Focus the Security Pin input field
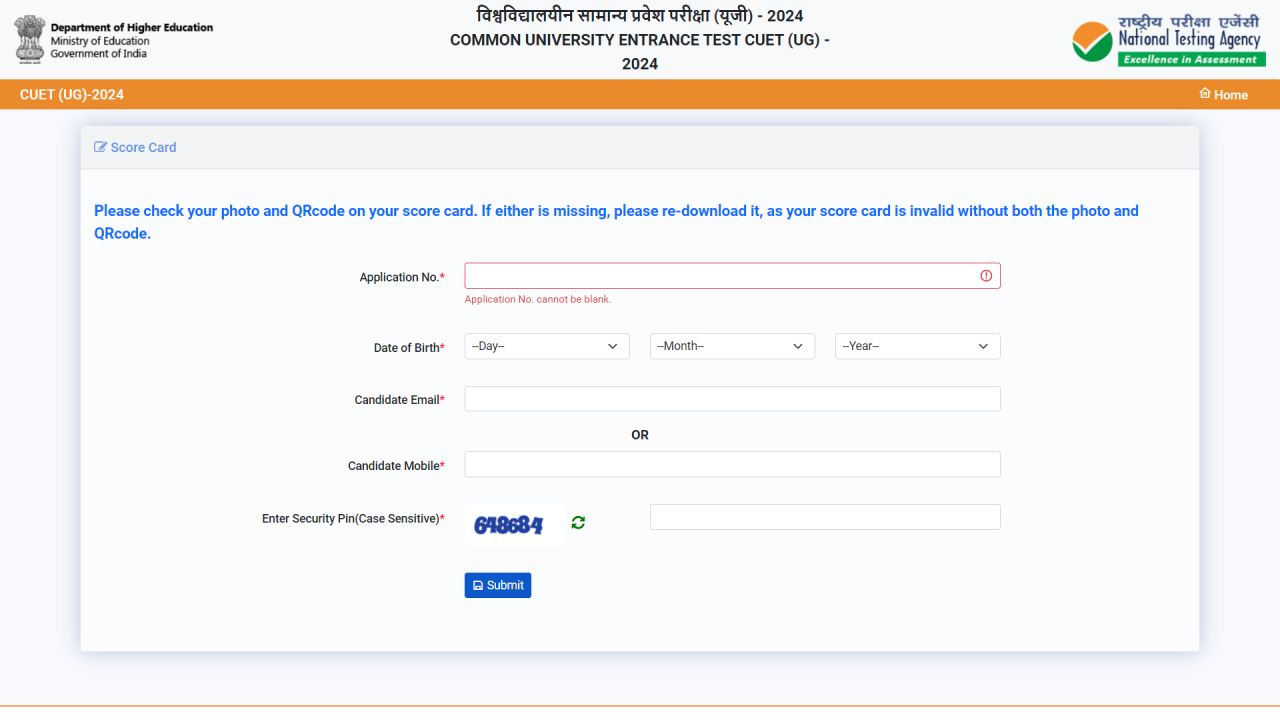 825,517
